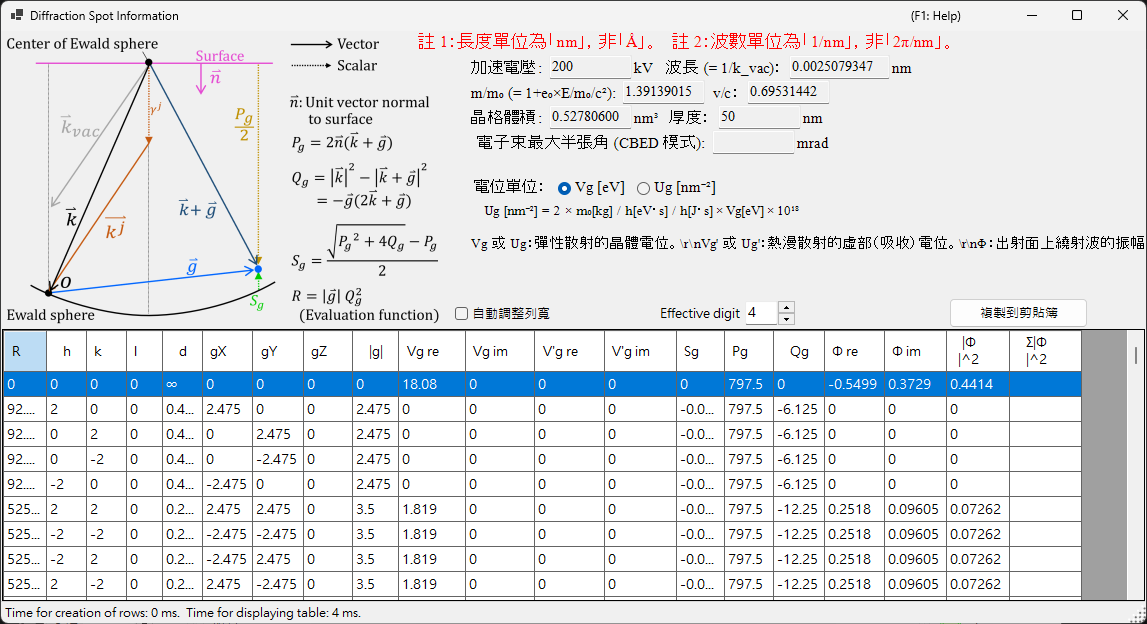Select the 0 0 0 reflection row
Screen dimensions: 1147x624
[x=542, y=384]
